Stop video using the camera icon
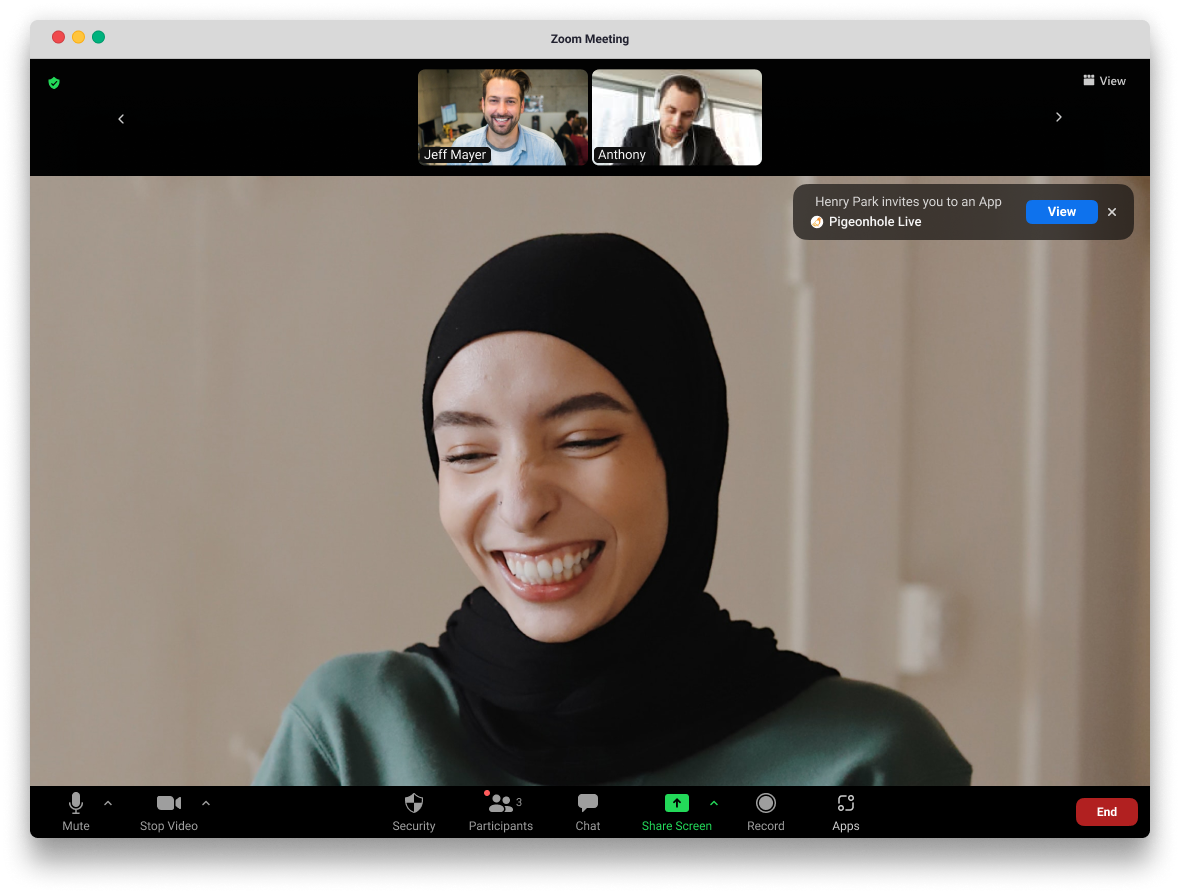This screenshot has height=893, width=1180. pyautogui.click(x=168, y=804)
